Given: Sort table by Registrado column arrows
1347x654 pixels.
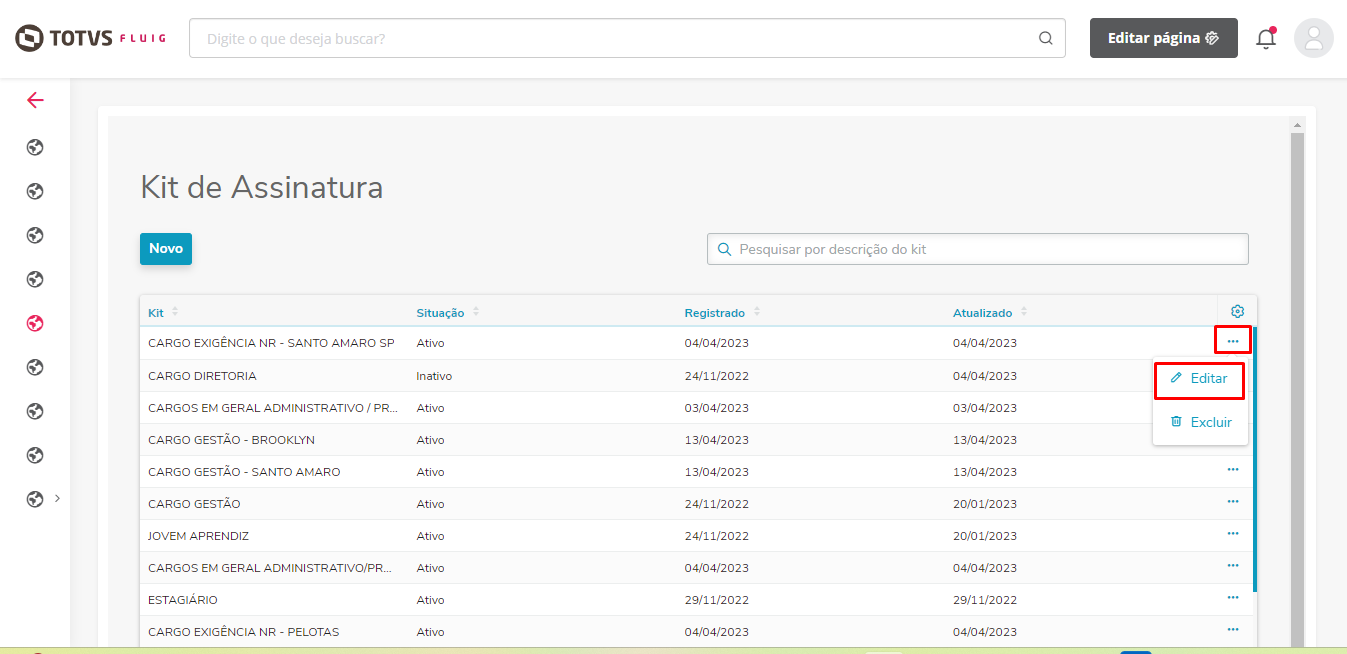Looking at the screenshot, I should [x=757, y=312].
